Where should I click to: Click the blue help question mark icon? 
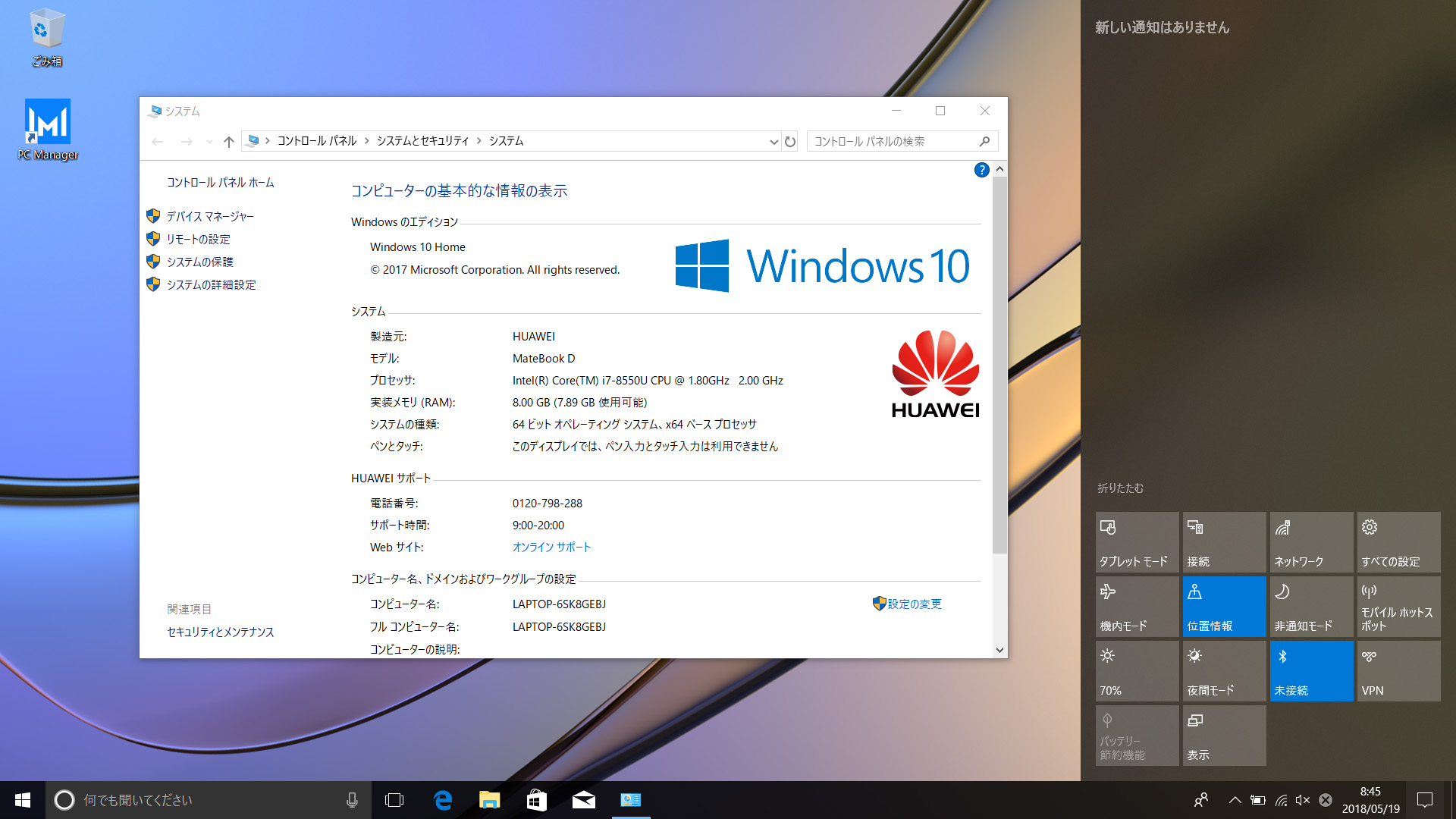[x=981, y=170]
